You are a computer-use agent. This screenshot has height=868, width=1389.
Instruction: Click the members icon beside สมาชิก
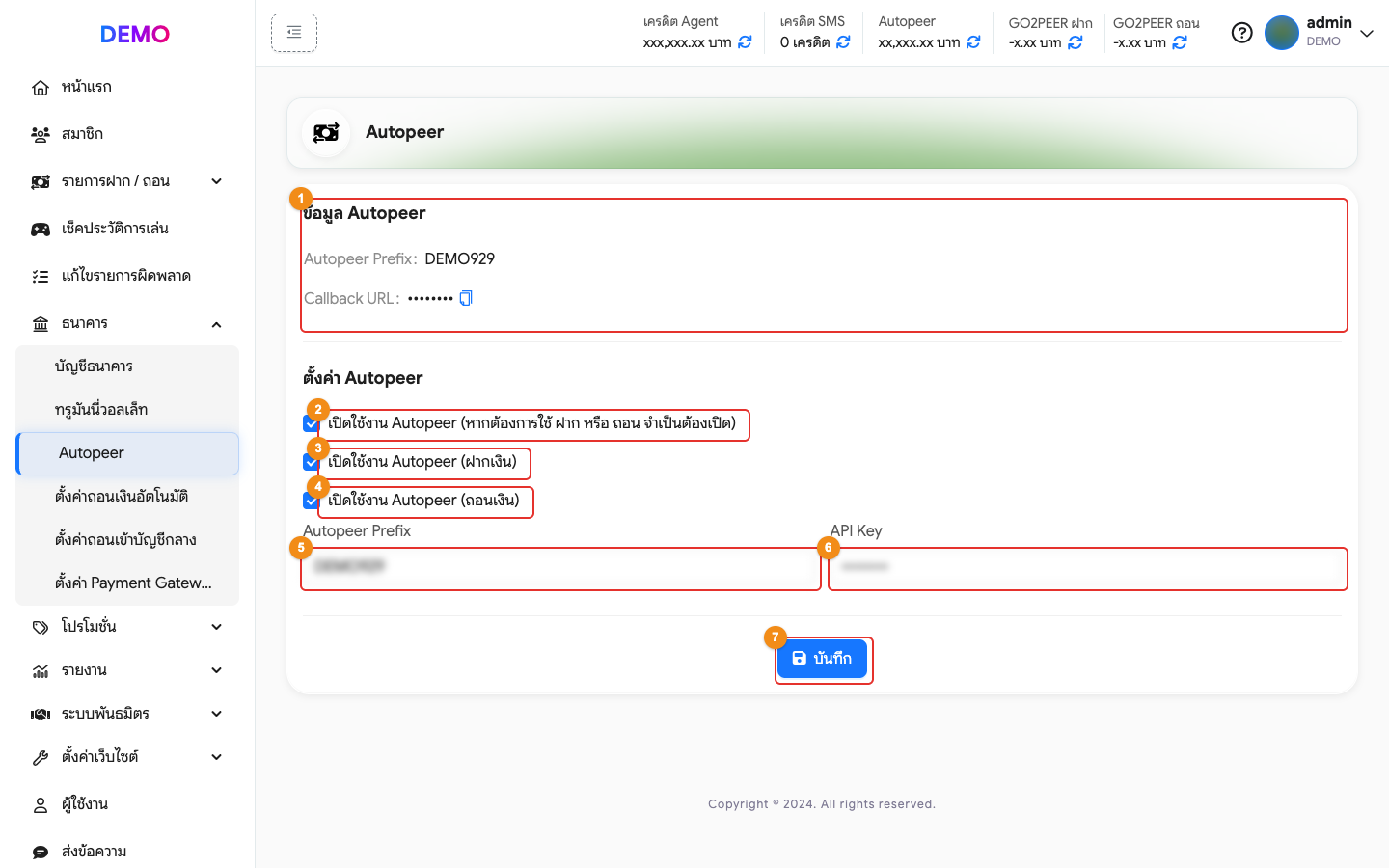point(41,135)
